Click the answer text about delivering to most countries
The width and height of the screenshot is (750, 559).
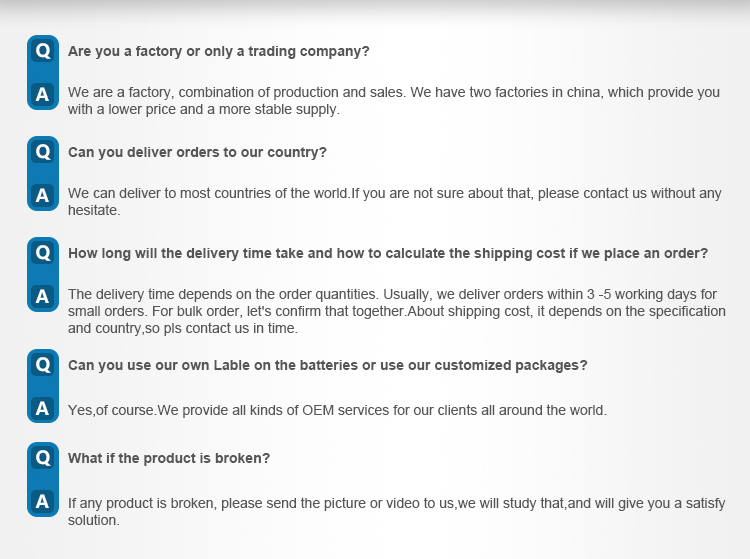point(395,201)
